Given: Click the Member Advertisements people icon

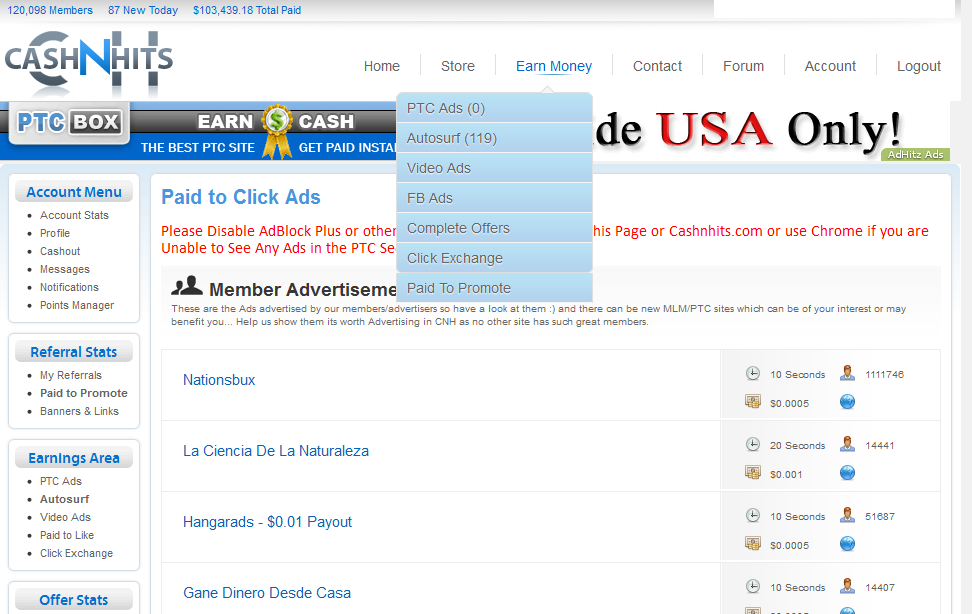Looking at the screenshot, I should point(187,286).
